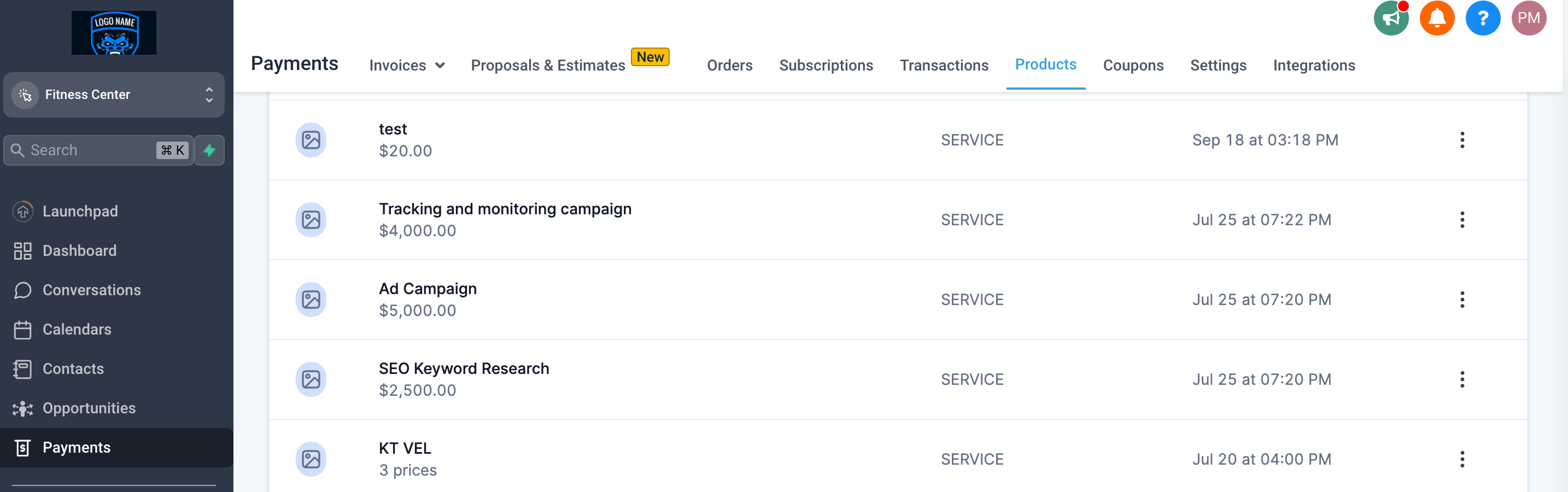Click the Launchpad sidebar icon
1568x492 pixels.
click(x=22, y=212)
